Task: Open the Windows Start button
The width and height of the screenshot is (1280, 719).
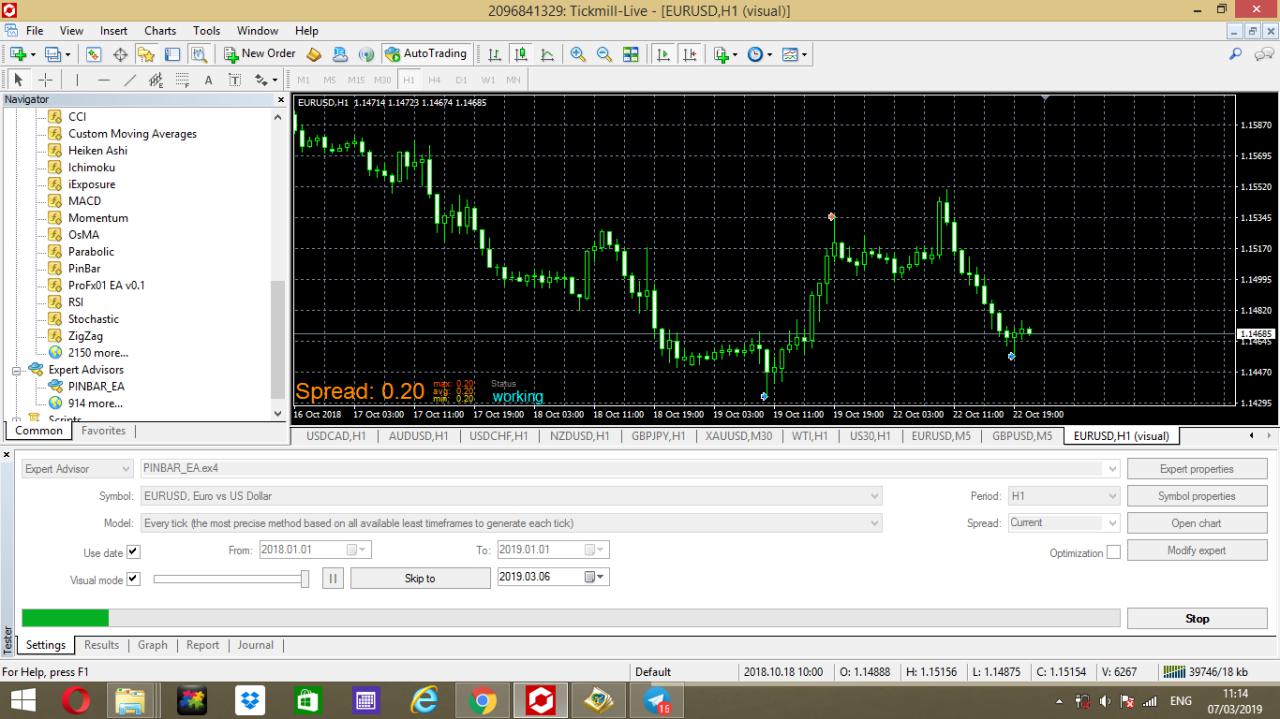Action: point(22,701)
